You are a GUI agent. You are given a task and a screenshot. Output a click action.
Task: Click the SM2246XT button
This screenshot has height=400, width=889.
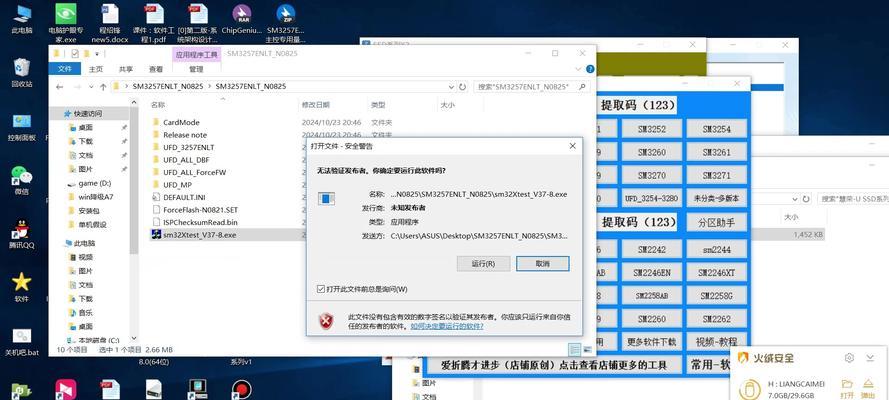[717, 273]
